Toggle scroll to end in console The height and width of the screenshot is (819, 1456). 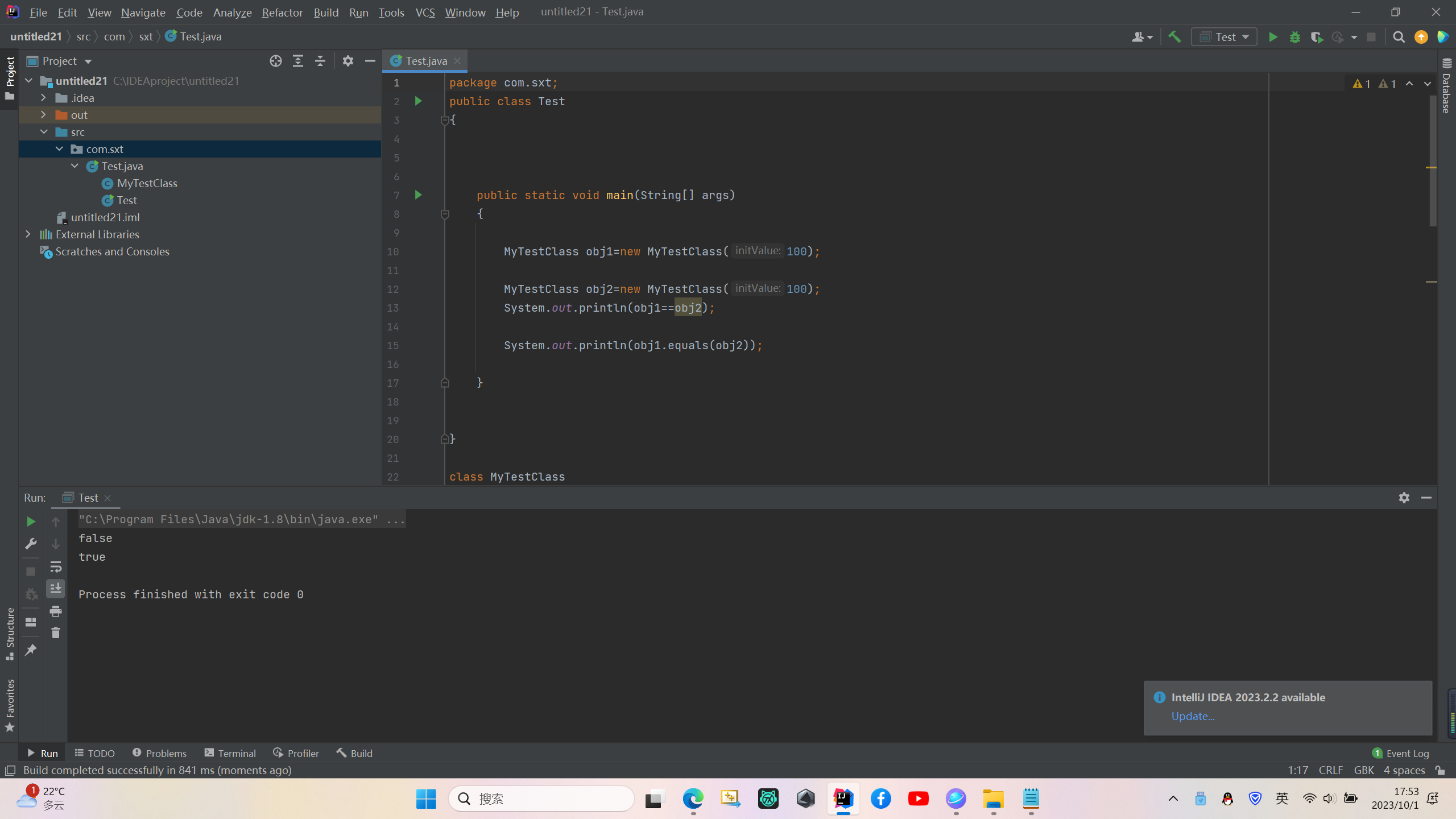56,589
